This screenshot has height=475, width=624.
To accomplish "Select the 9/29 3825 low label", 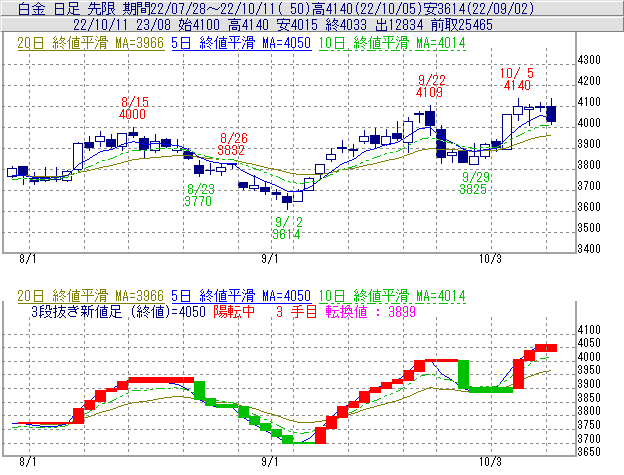I will coord(474,183).
